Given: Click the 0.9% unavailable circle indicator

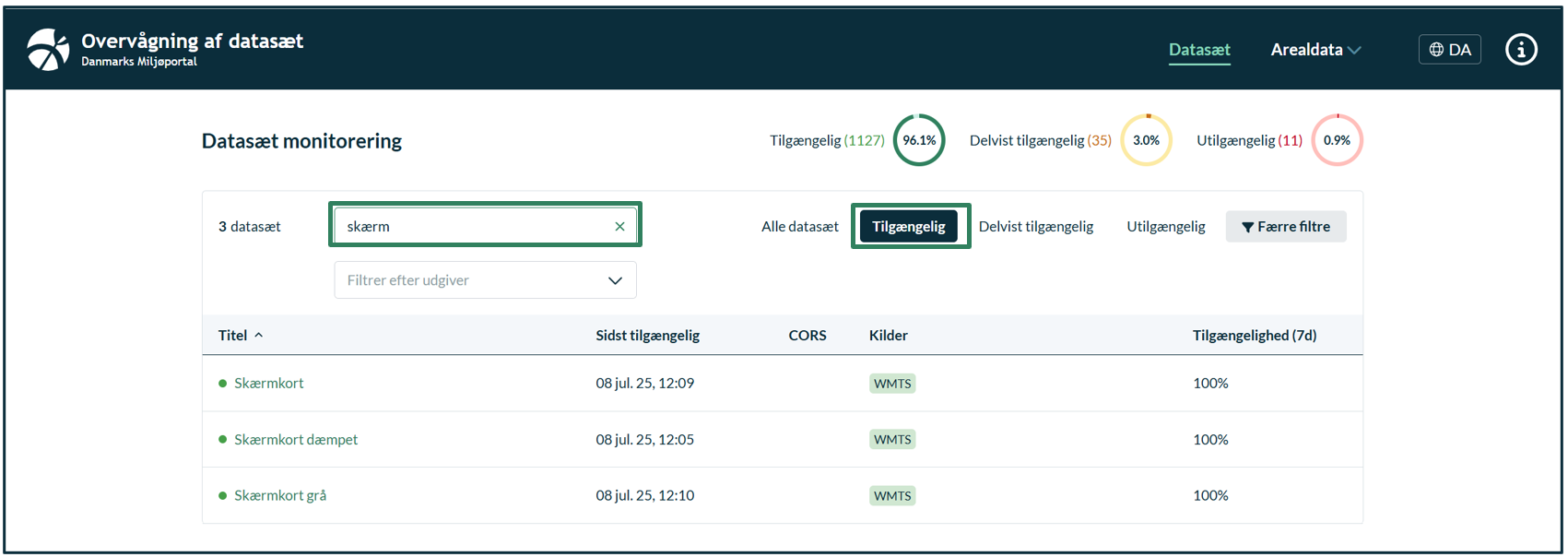Looking at the screenshot, I should pyautogui.click(x=1337, y=140).
